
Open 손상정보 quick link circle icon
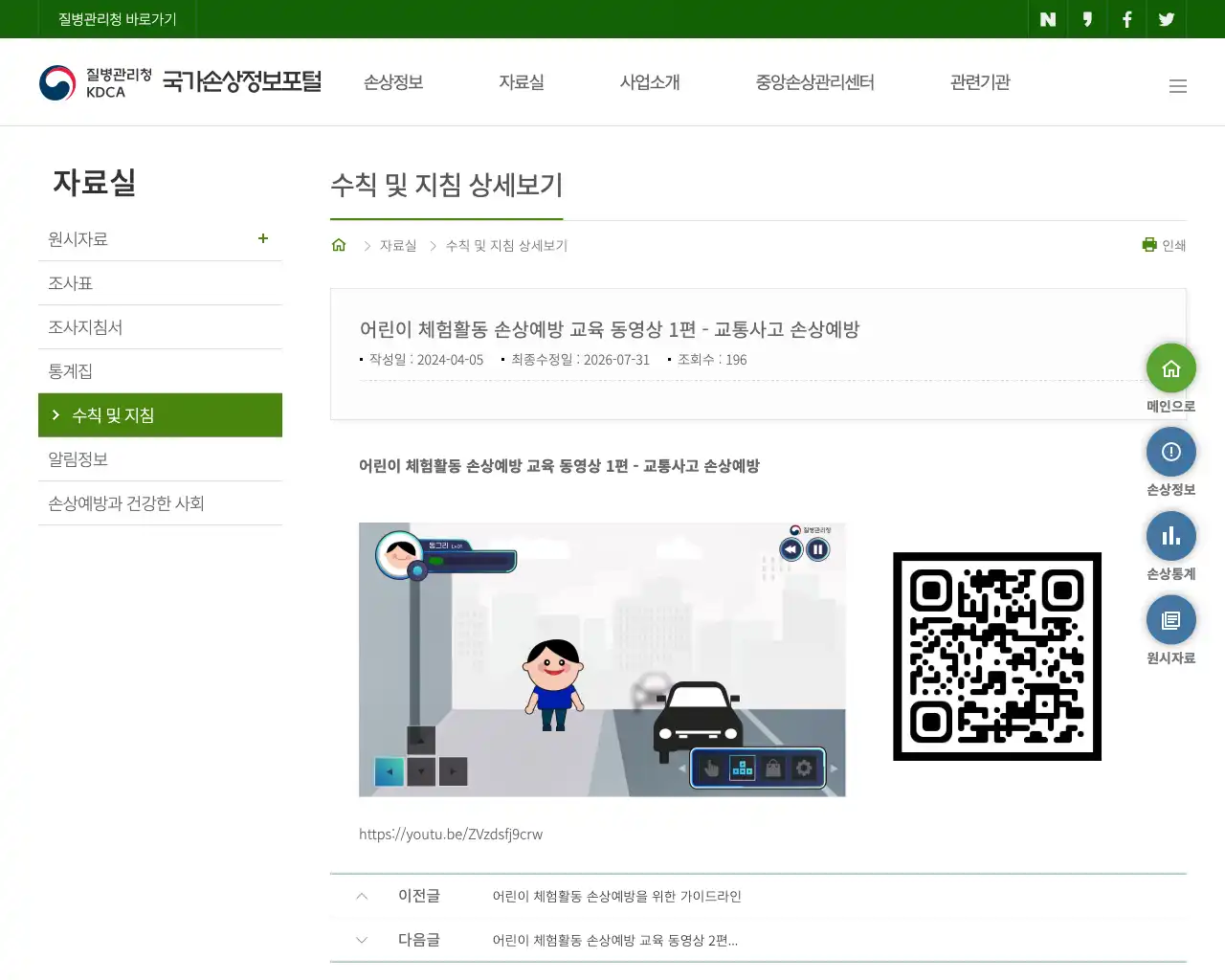[1171, 452]
